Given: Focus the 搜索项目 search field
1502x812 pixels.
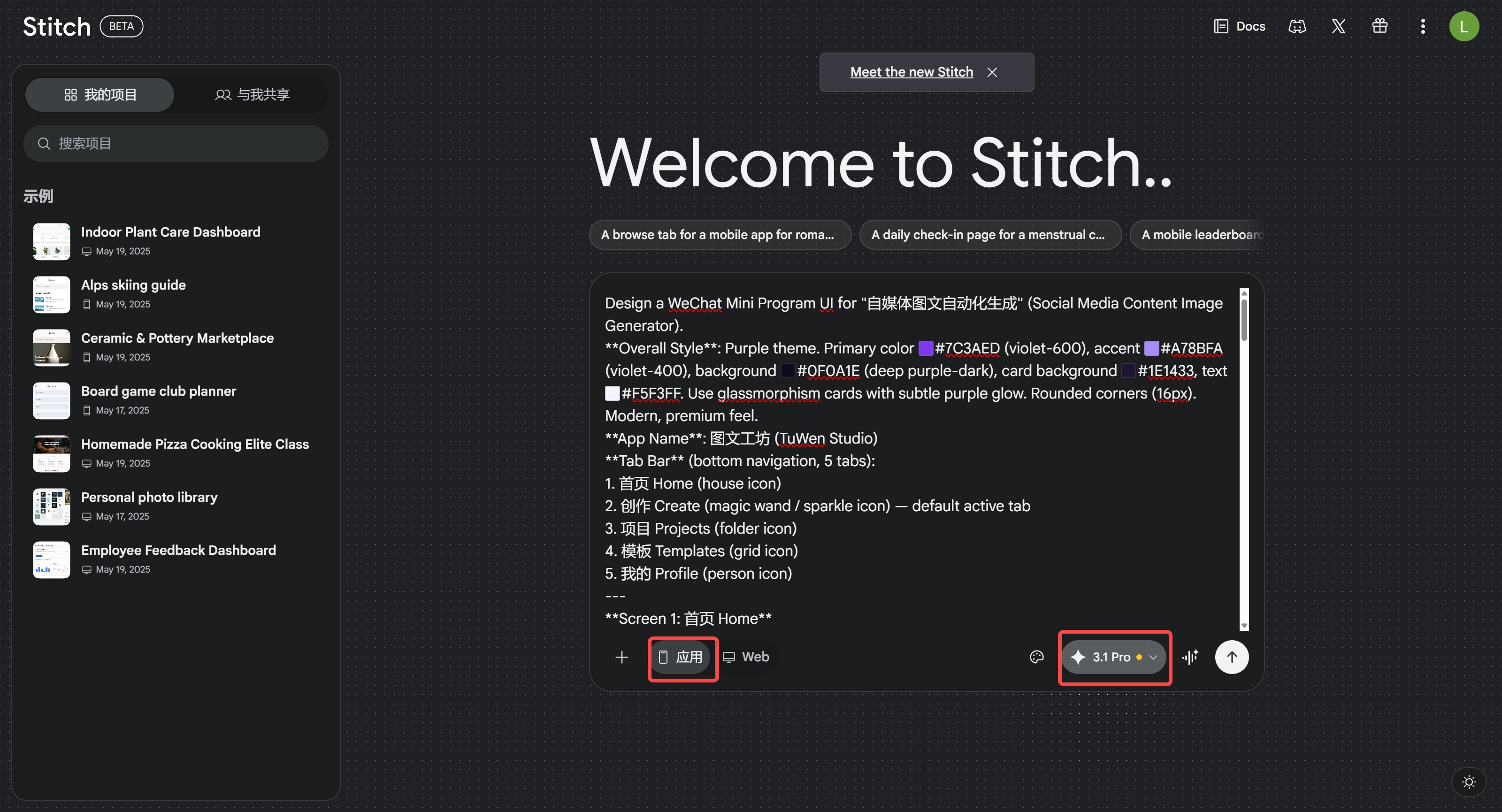Looking at the screenshot, I should (x=176, y=144).
